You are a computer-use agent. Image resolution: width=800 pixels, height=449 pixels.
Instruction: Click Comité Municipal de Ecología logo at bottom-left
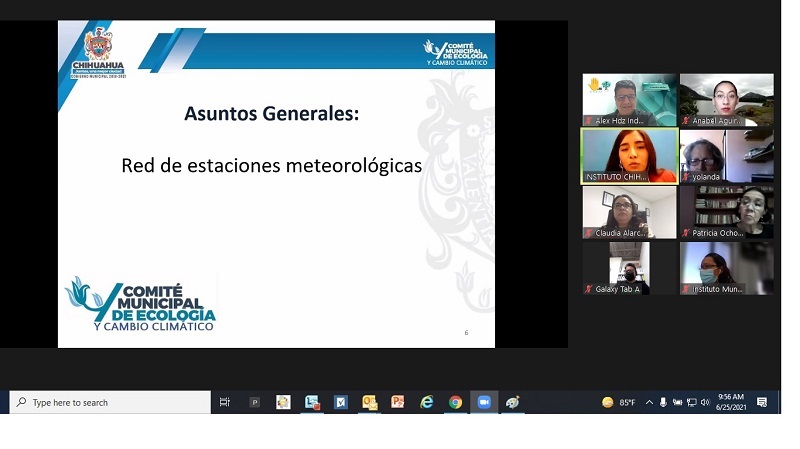point(140,305)
